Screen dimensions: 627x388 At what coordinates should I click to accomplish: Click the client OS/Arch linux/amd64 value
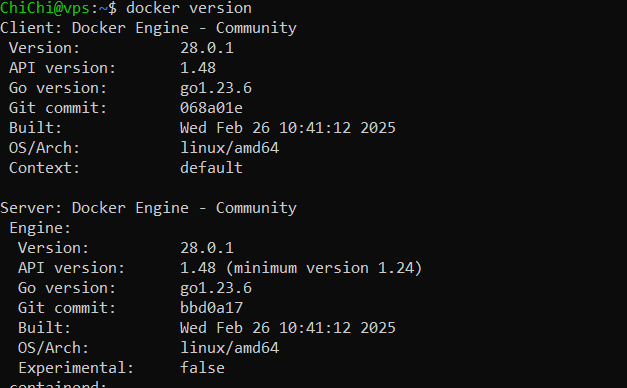pyautogui.click(x=230, y=148)
